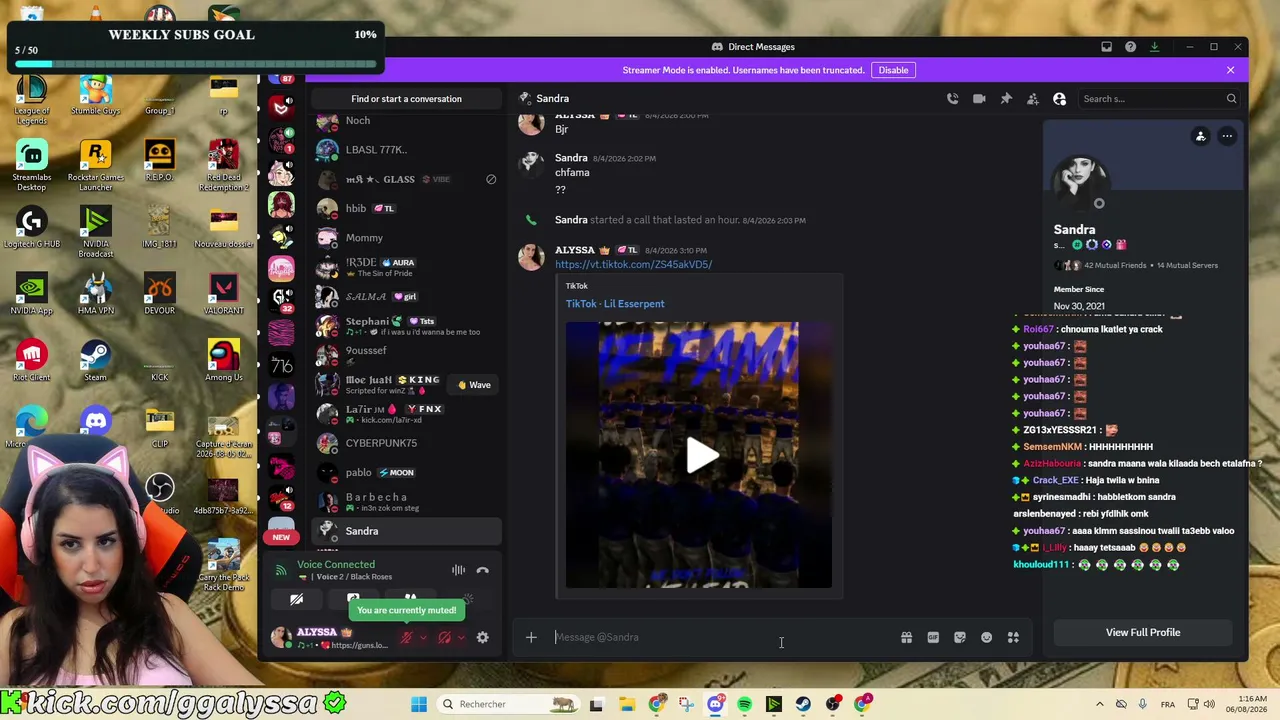Select the Sandra conversation in DM list
Screen dimensions: 1280x720
(406, 531)
